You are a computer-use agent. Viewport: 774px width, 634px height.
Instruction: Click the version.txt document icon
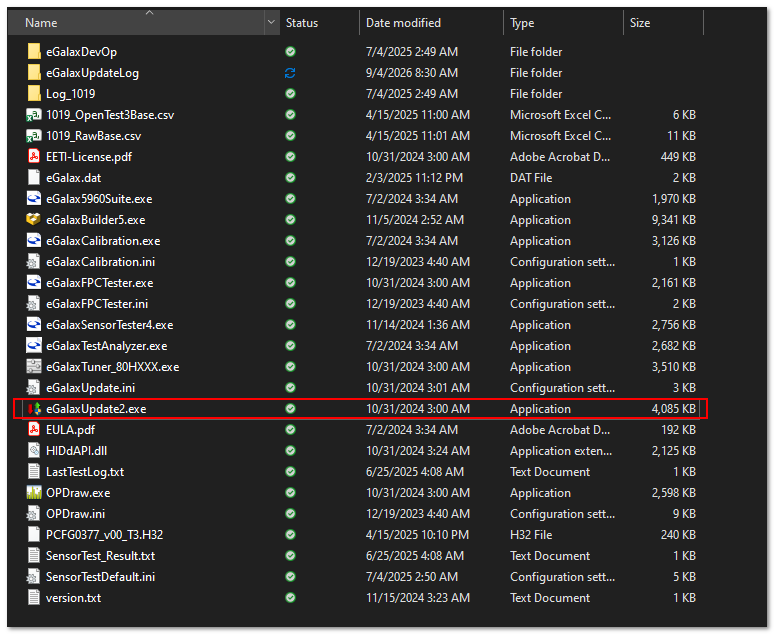coord(34,597)
